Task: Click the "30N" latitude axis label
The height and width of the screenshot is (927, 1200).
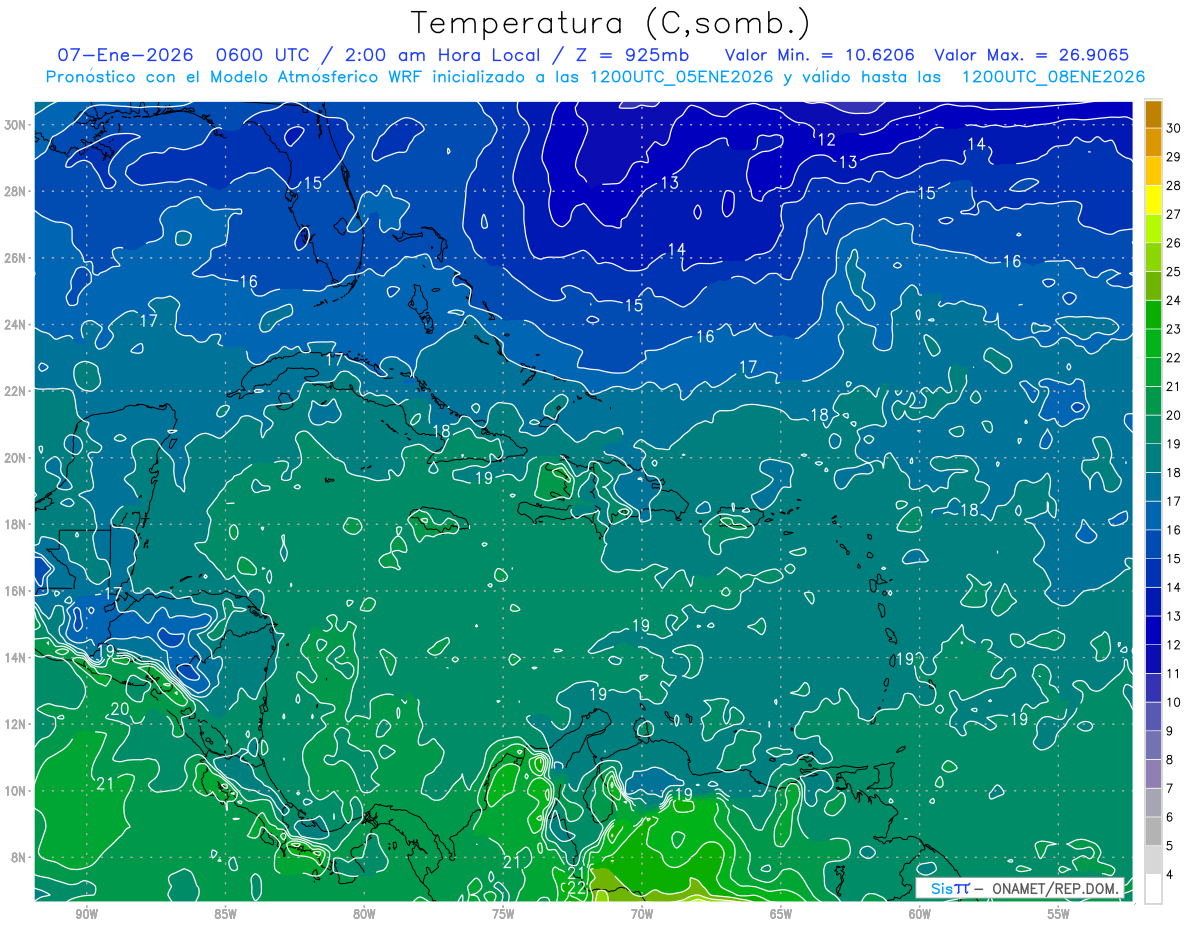Action: (15, 124)
